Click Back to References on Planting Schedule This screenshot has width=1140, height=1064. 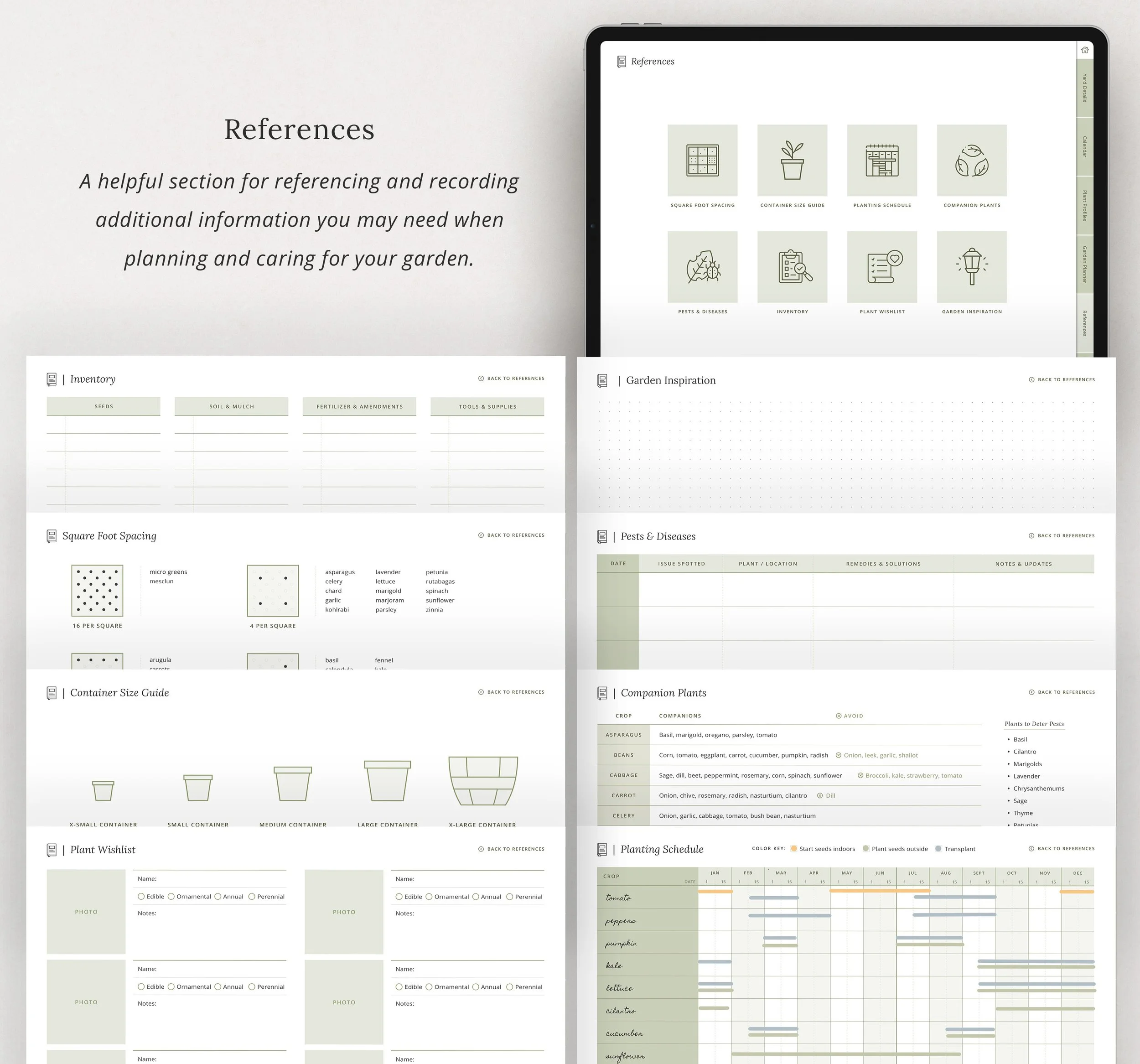click(x=1062, y=848)
